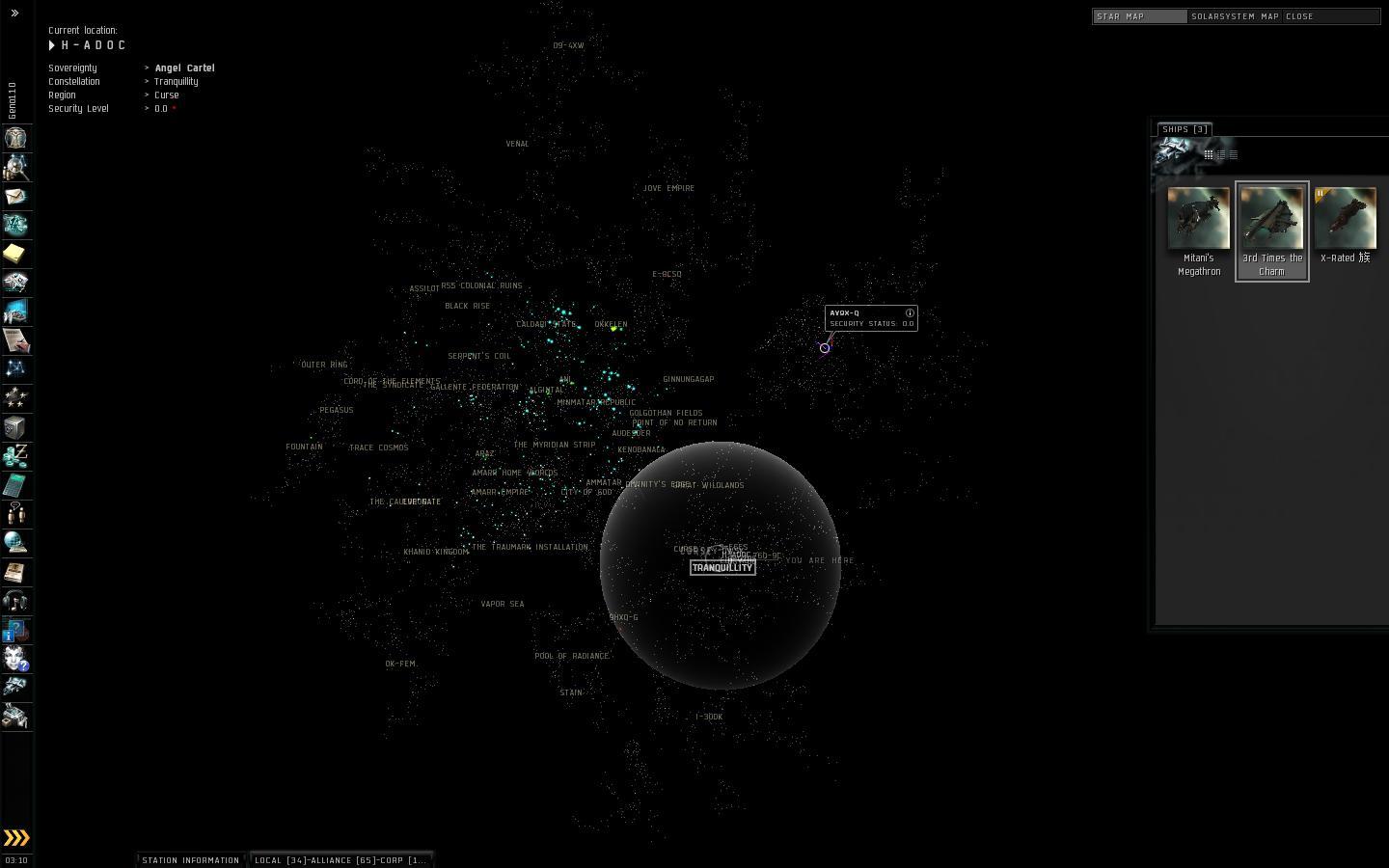Click the Fountain region label

click(305, 447)
